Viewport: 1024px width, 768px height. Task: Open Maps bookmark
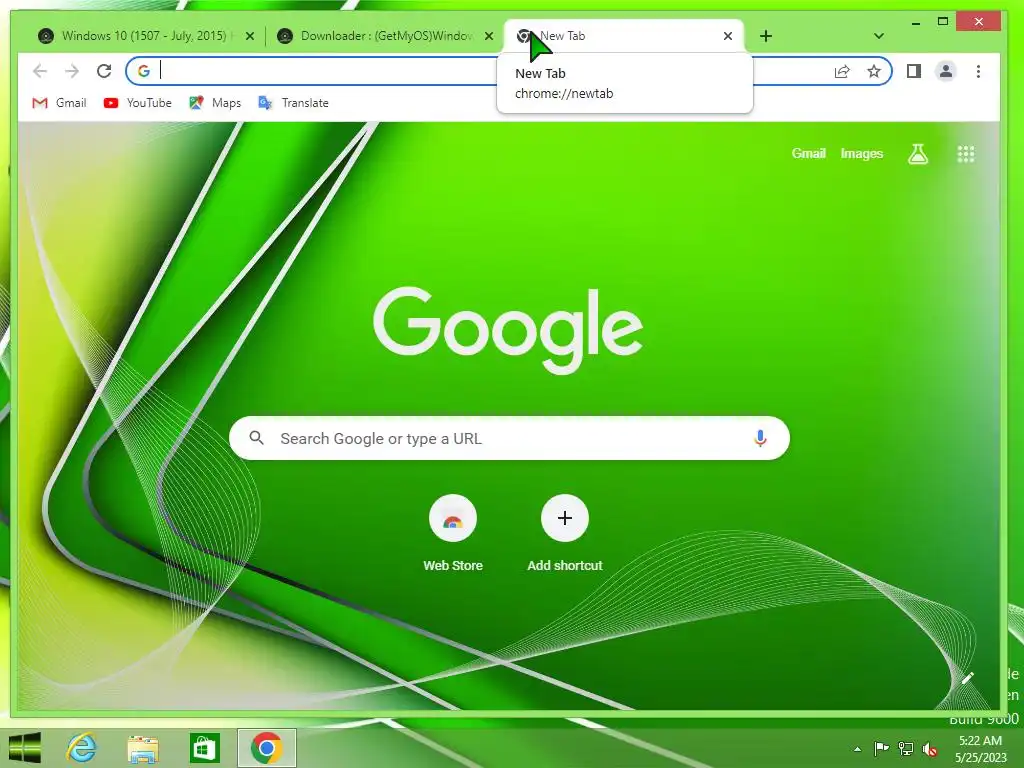[x=216, y=103]
